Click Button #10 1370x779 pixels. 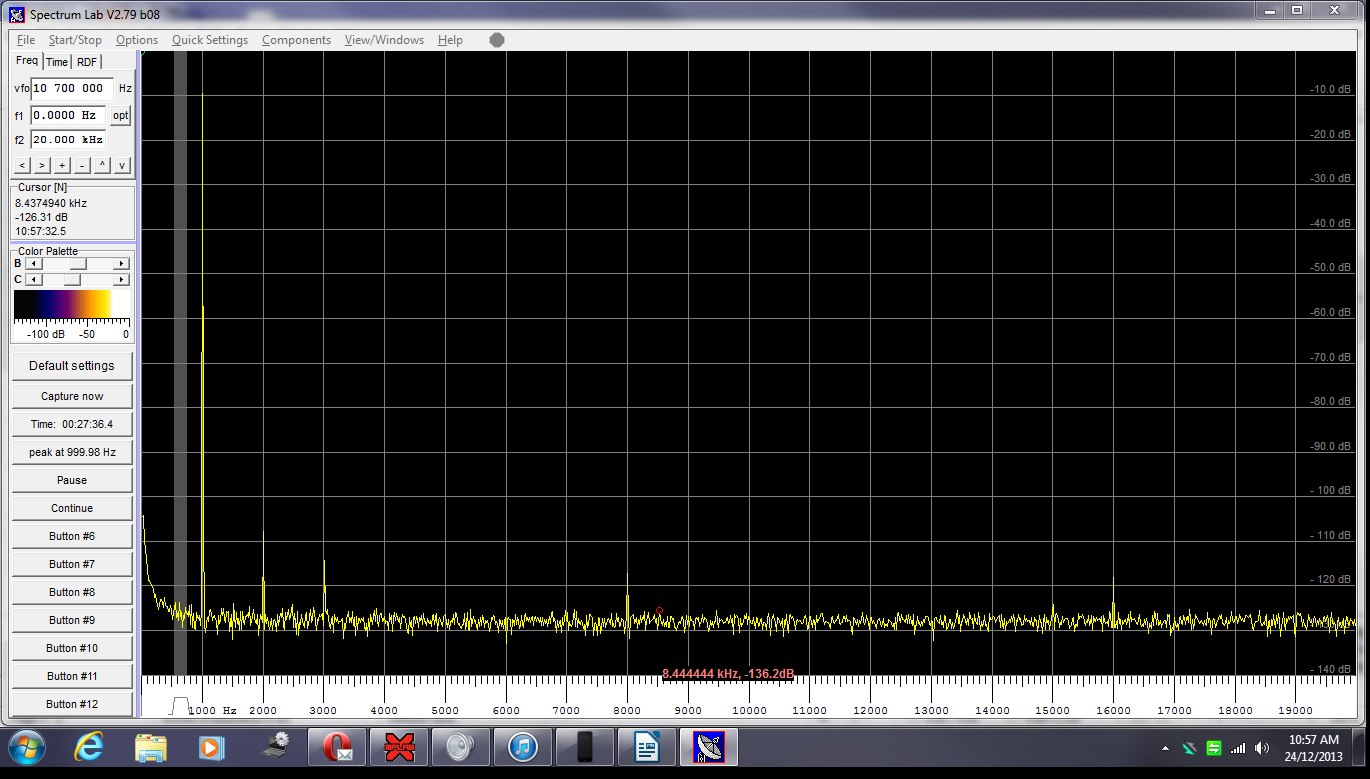pos(72,648)
